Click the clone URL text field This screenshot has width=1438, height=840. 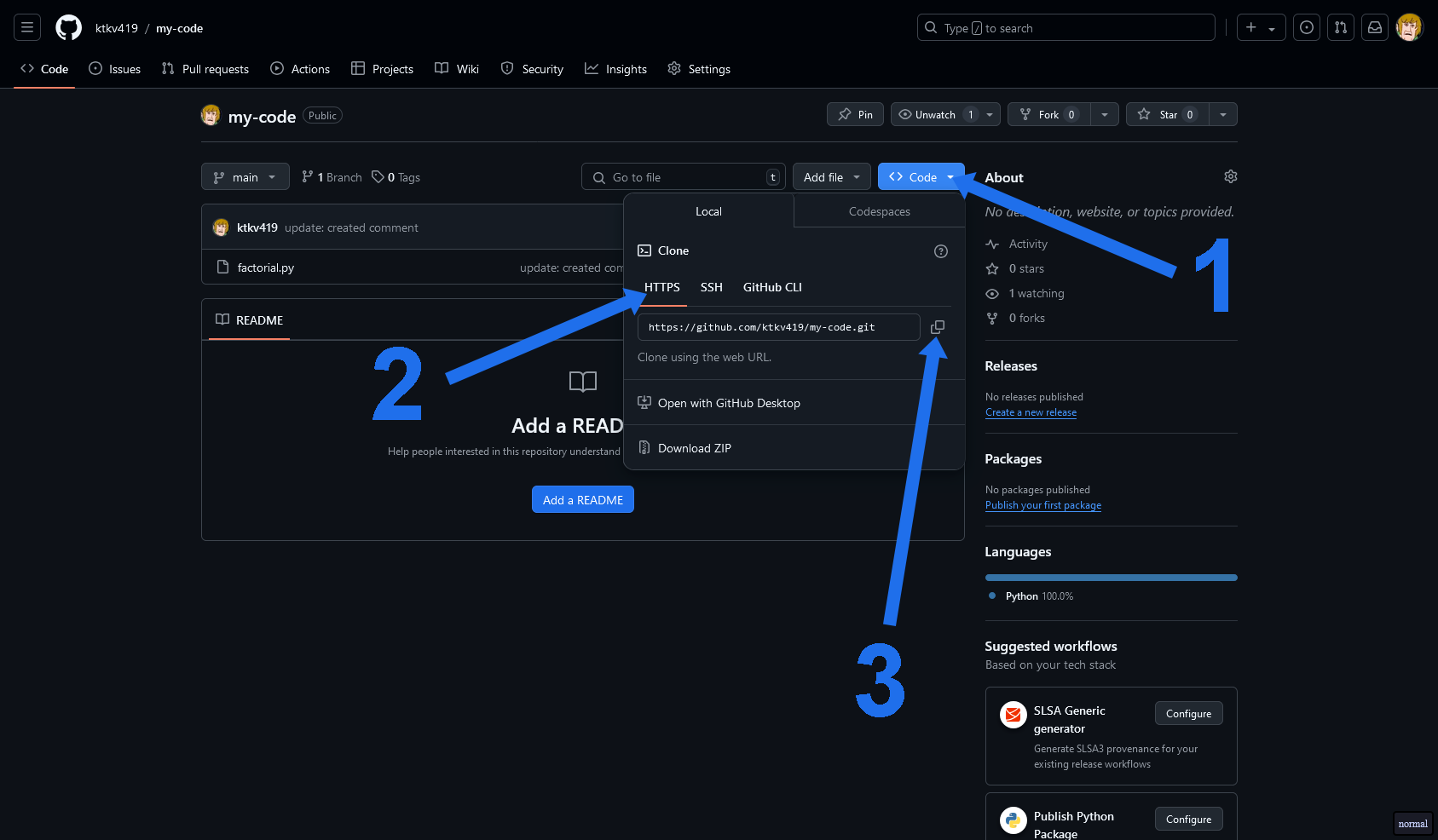[779, 327]
